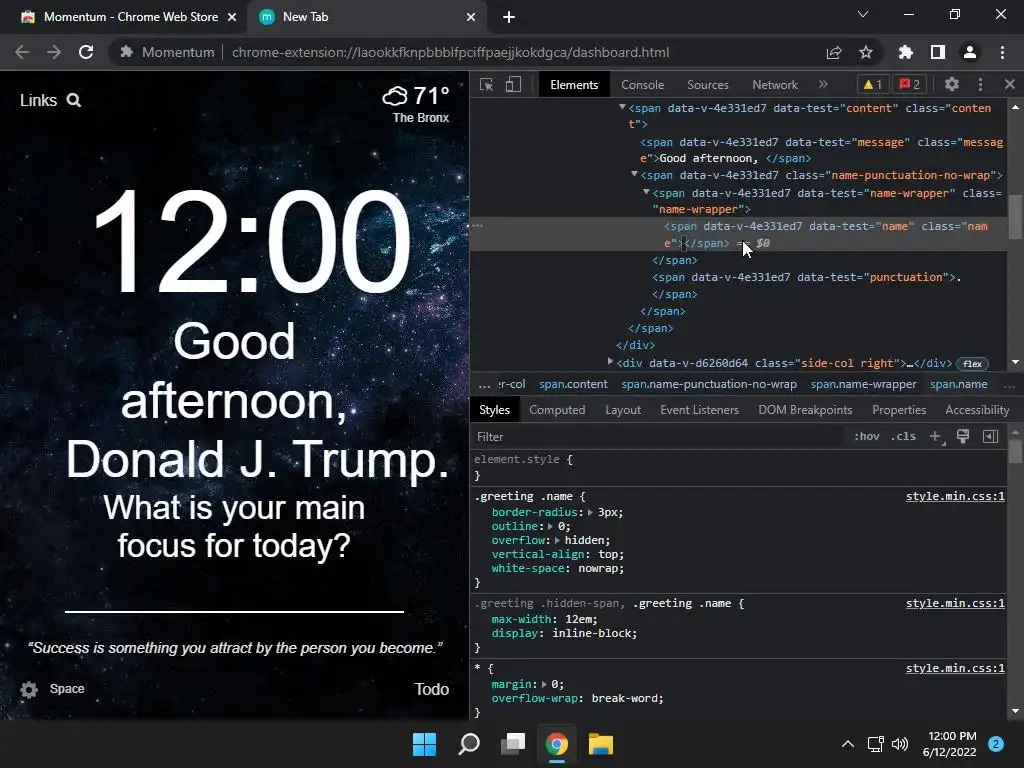Reload the page with the refresh icon
The height and width of the screenshot is (768, 1024).
point(86,52)
